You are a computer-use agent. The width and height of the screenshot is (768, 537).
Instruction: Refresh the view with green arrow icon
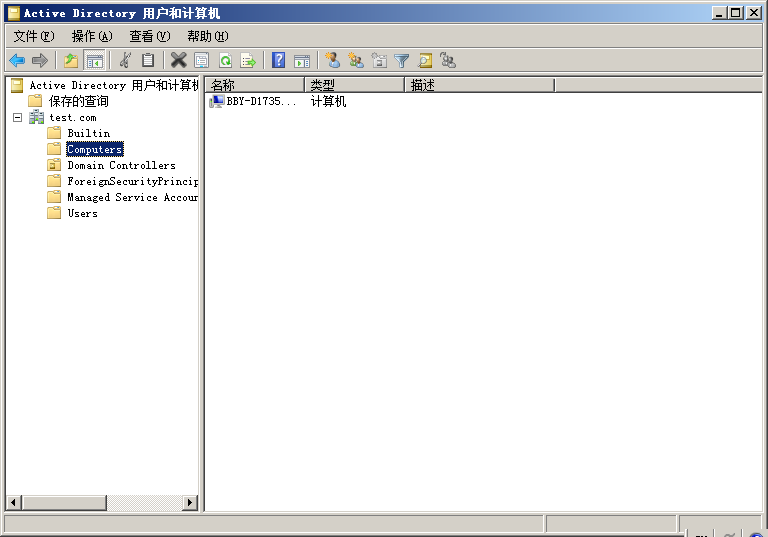[225, 60]
